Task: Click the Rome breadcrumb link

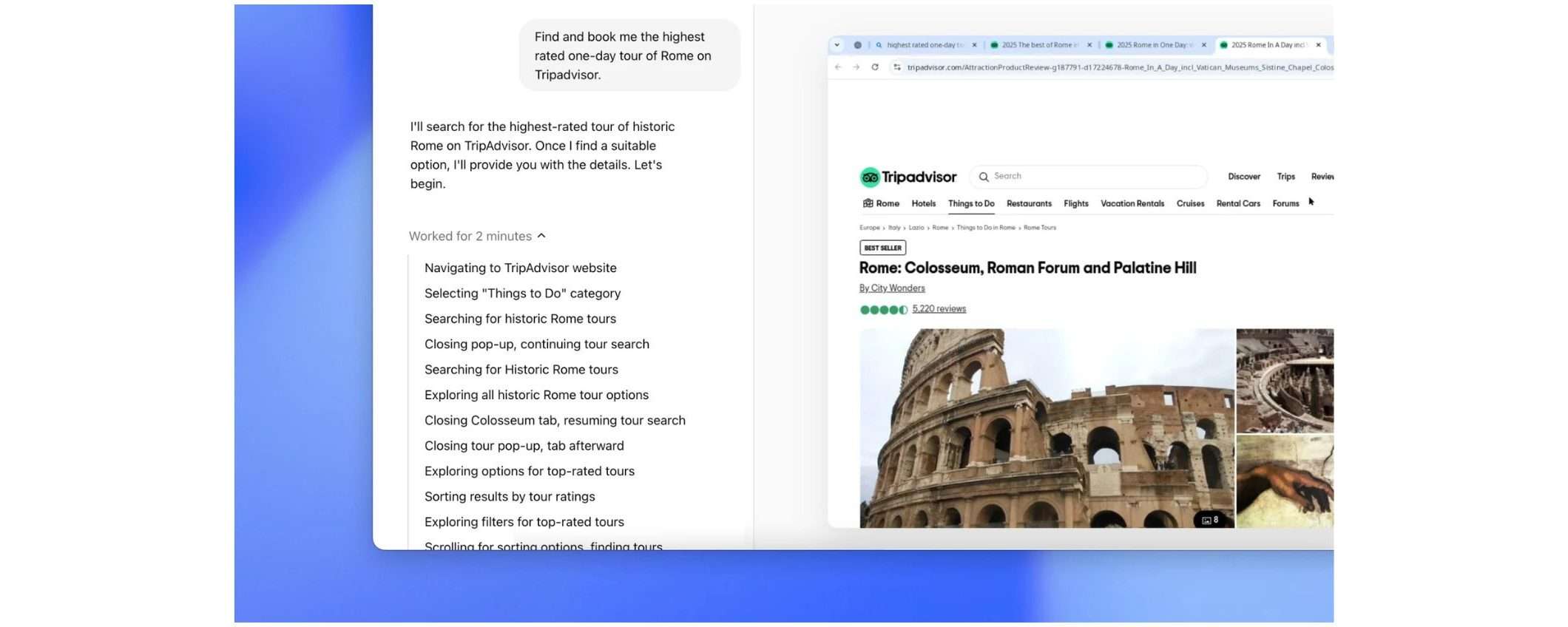Action: (940, 228)
